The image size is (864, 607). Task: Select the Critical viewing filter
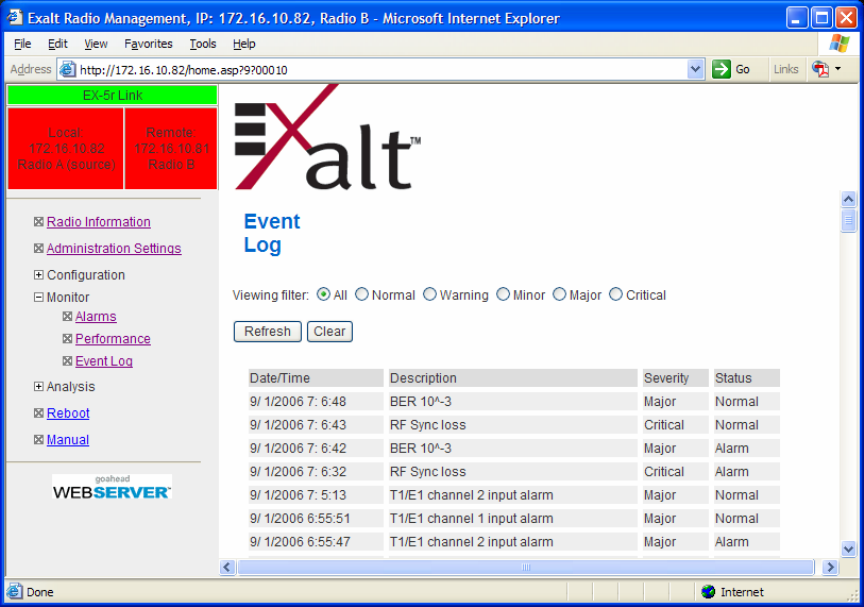(615, 295)
